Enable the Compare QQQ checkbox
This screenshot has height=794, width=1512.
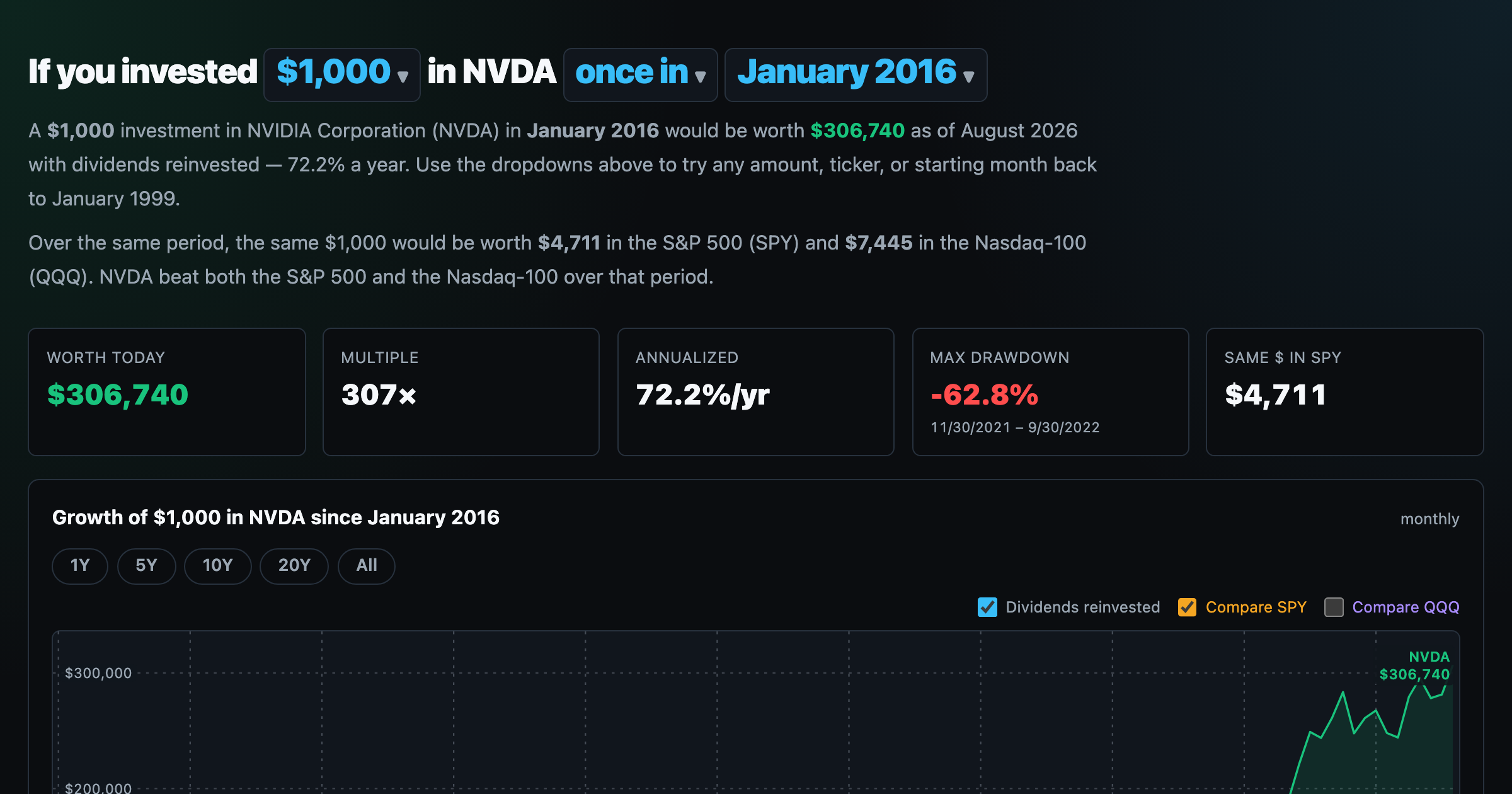(1334, 607)
